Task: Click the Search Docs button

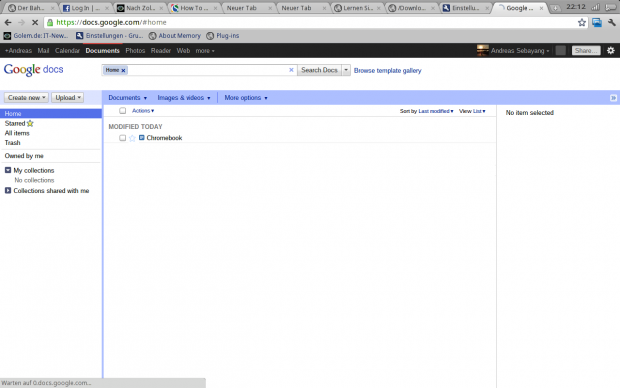Action: click(319, 70)
